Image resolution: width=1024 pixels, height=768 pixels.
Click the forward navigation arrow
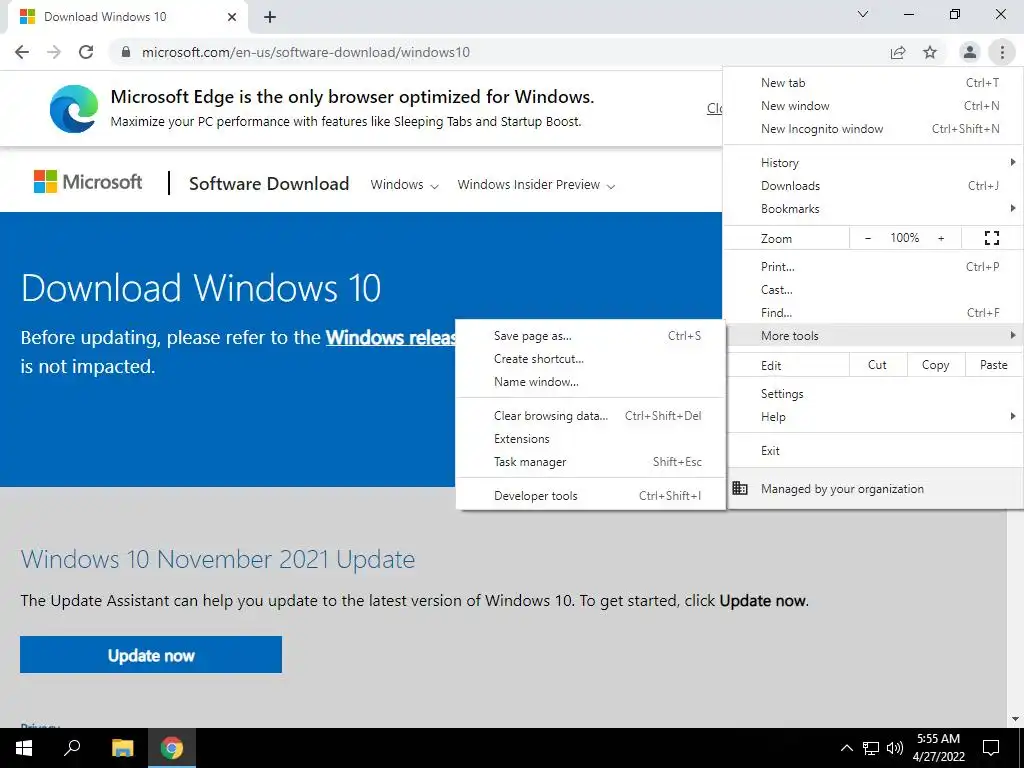[54, 52]
